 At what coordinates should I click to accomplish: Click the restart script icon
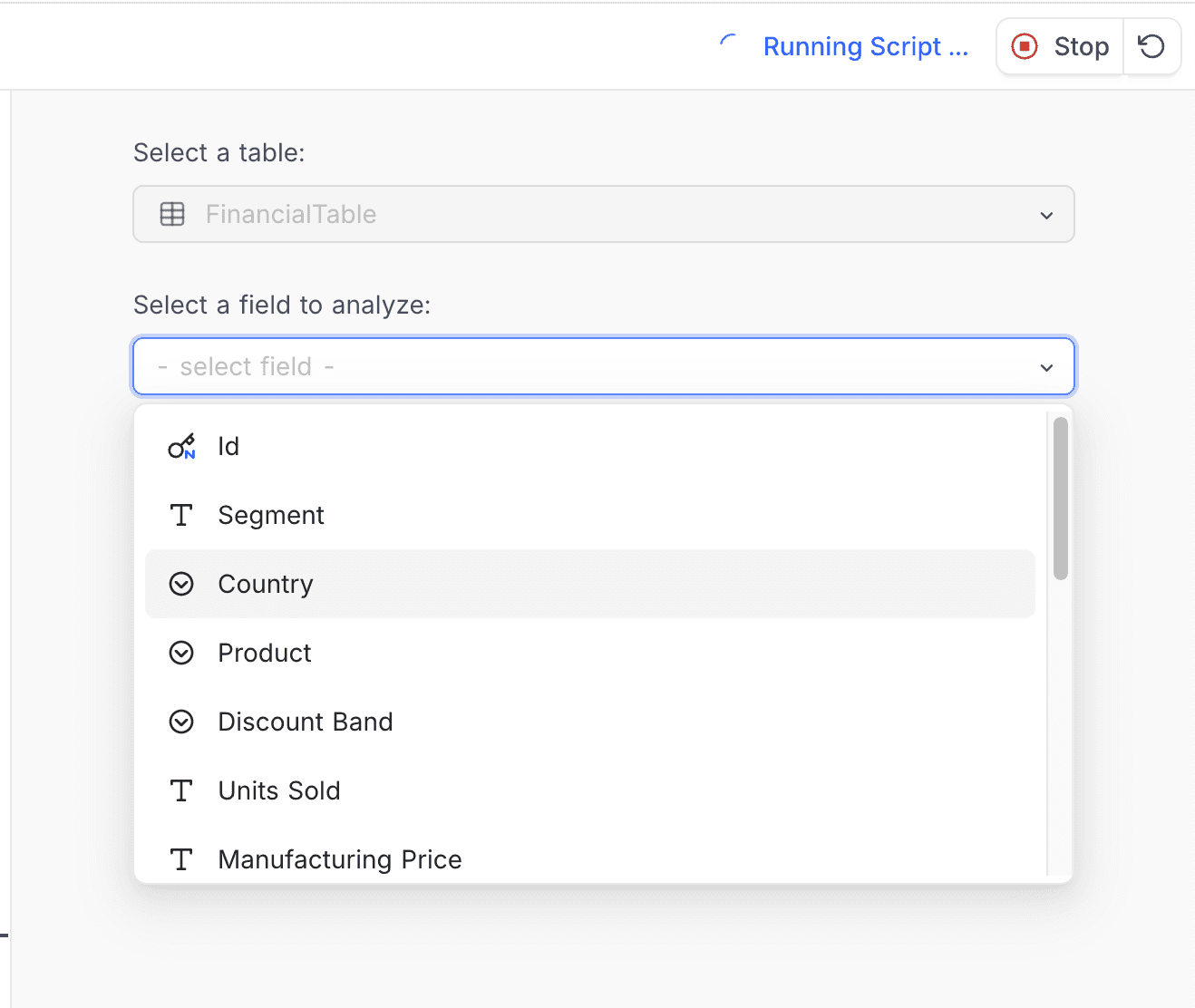pyautogui.click(x=1151, y=45)
